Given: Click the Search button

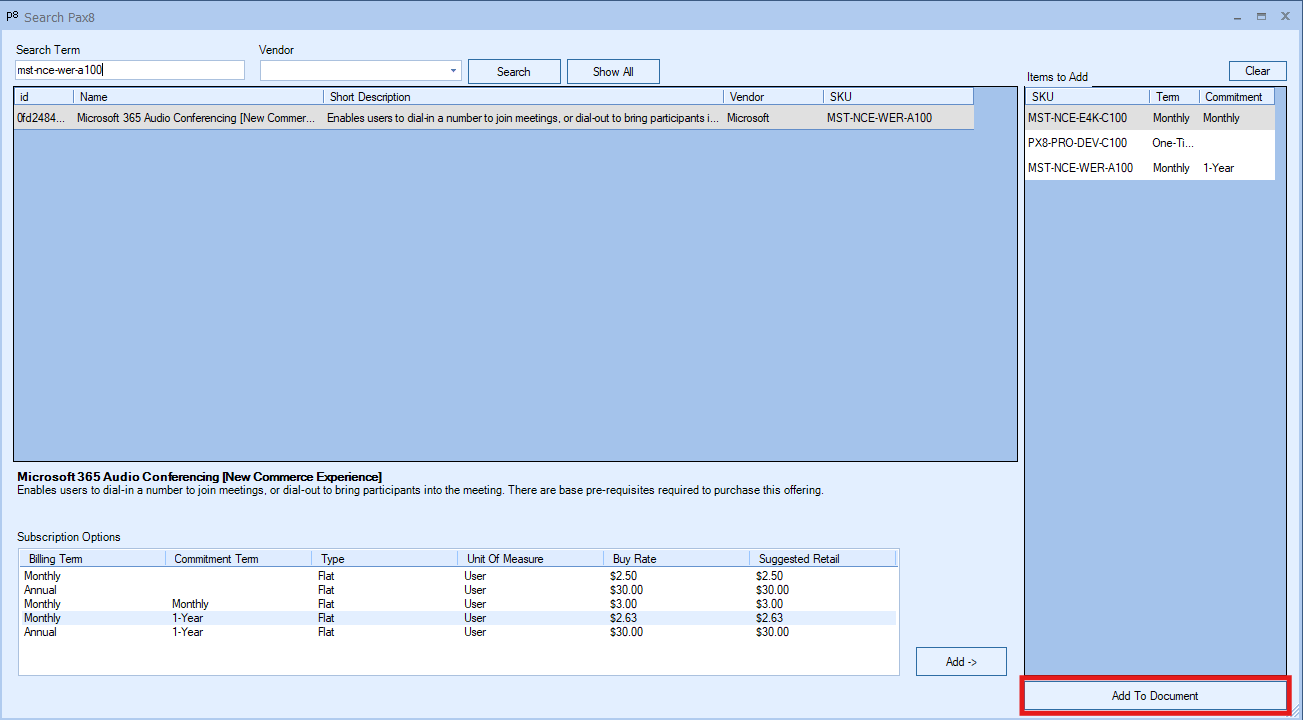Looking at the screenshot, I should pyautogui.click(x=514, y=72).
